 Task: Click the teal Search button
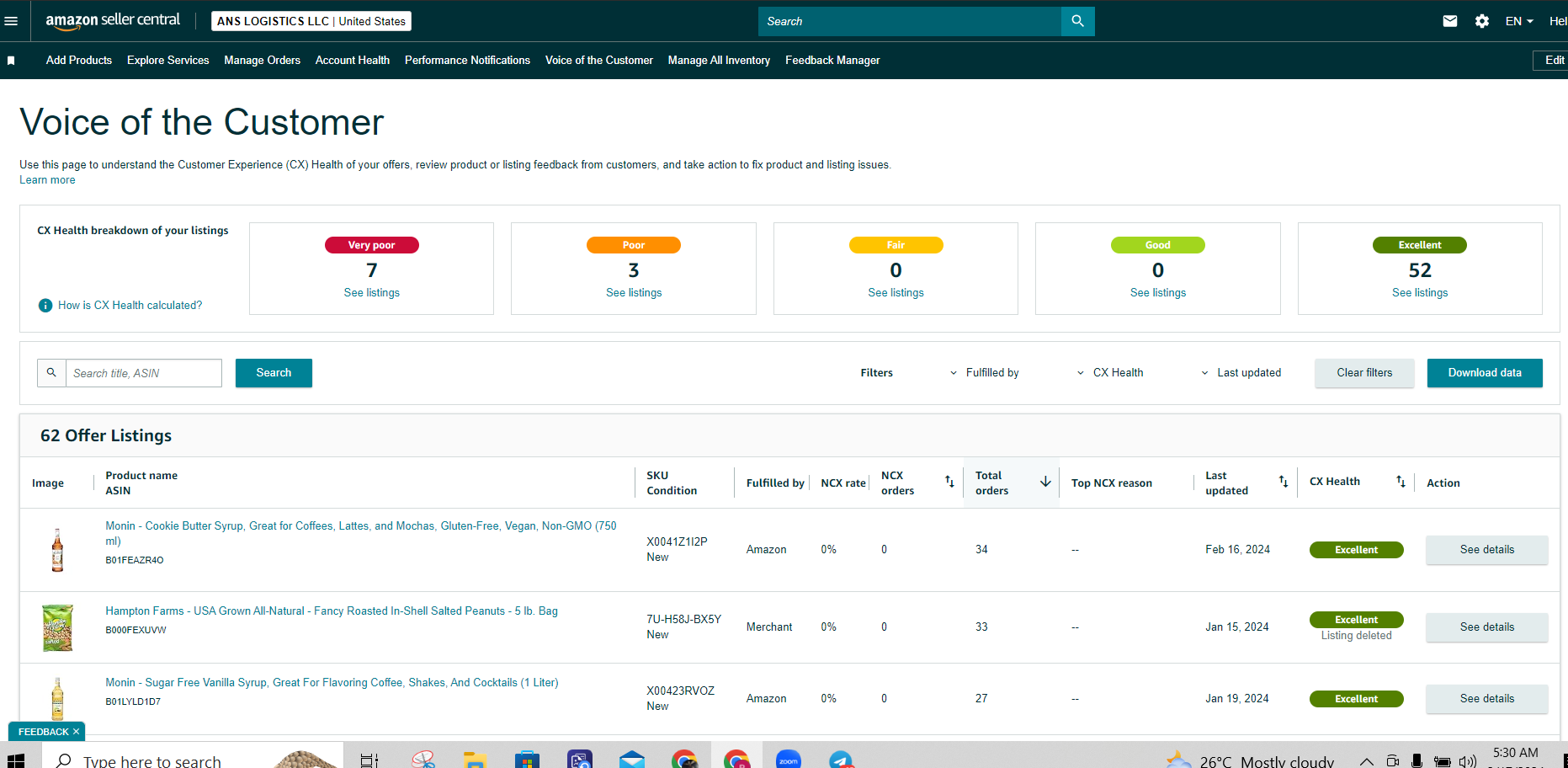click(x=274, y=373)
